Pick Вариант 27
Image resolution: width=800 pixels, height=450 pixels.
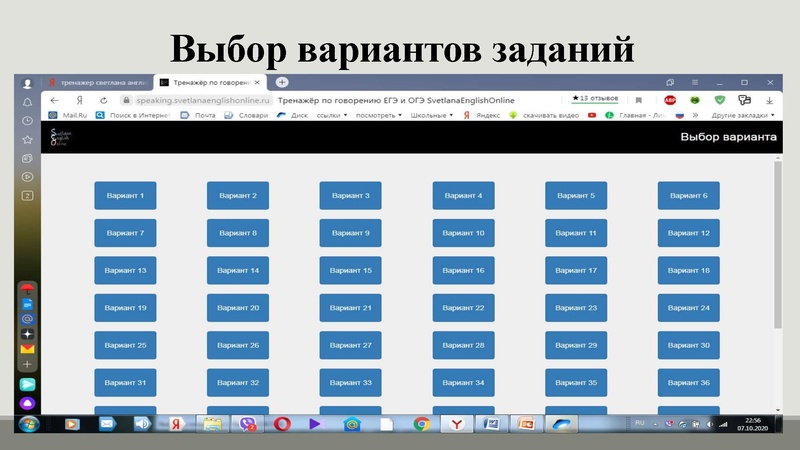coord(351,345)
